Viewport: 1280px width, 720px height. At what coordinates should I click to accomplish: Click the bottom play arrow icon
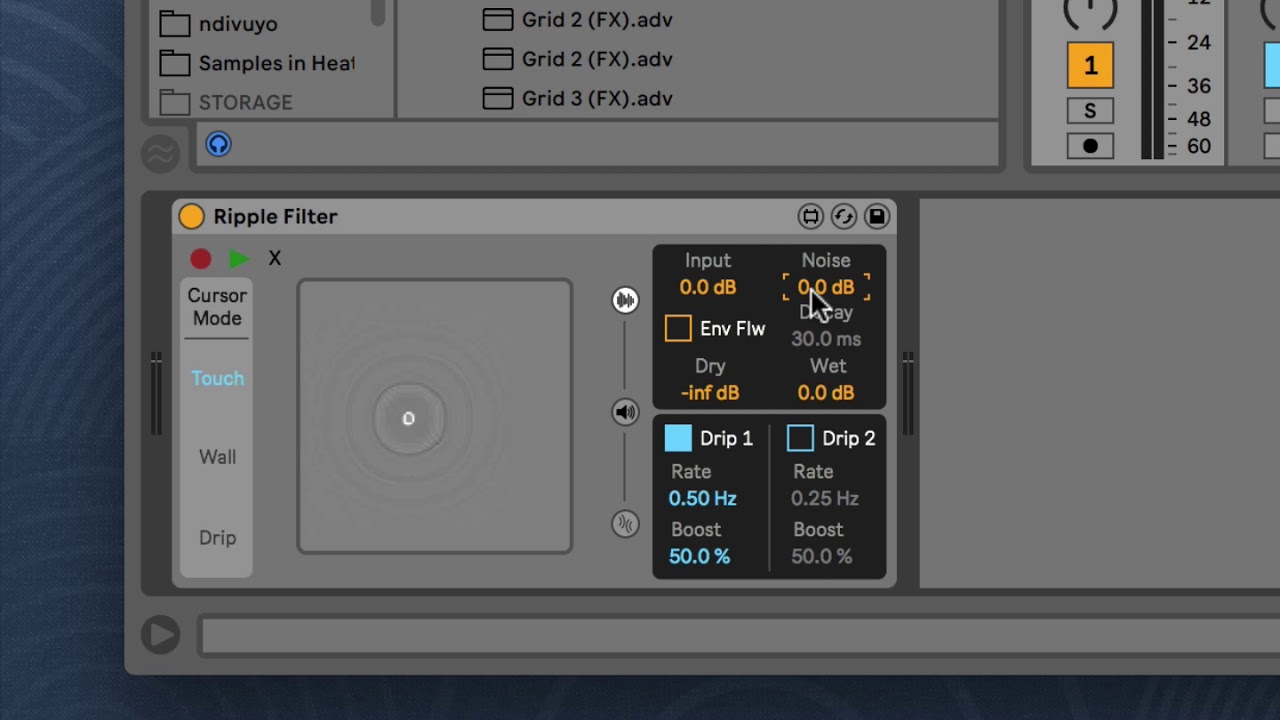(160, 635)
